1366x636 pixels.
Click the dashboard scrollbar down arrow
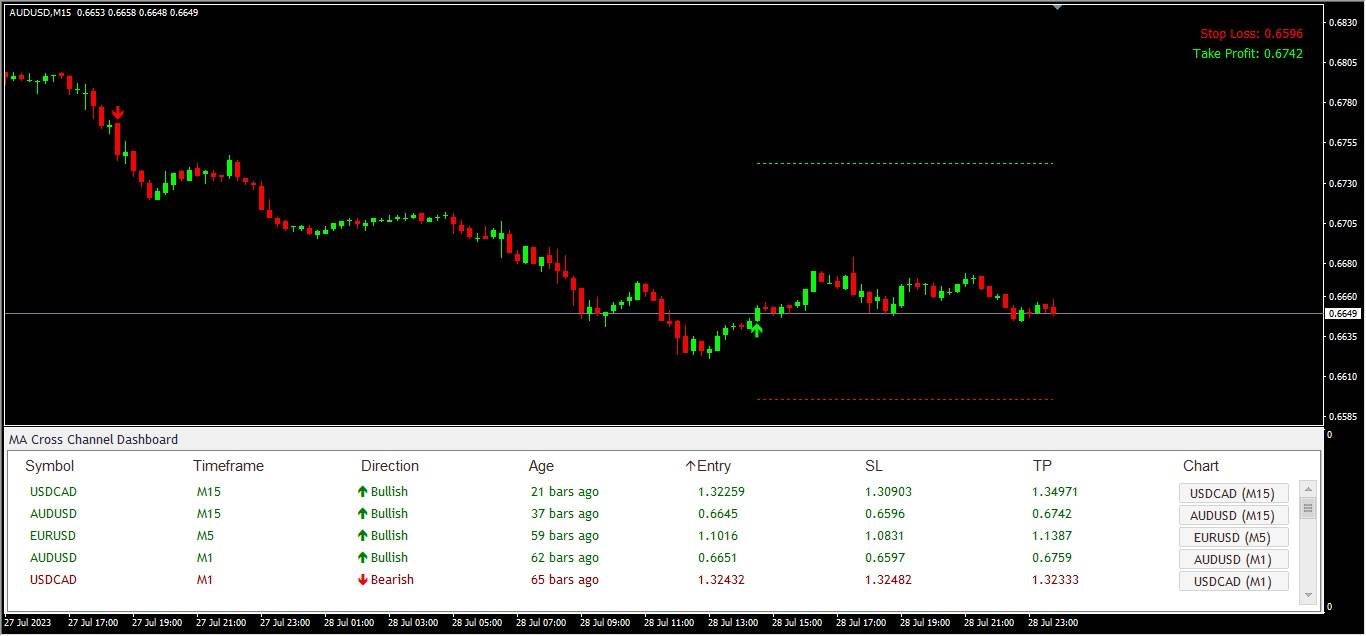point(1307,595)
